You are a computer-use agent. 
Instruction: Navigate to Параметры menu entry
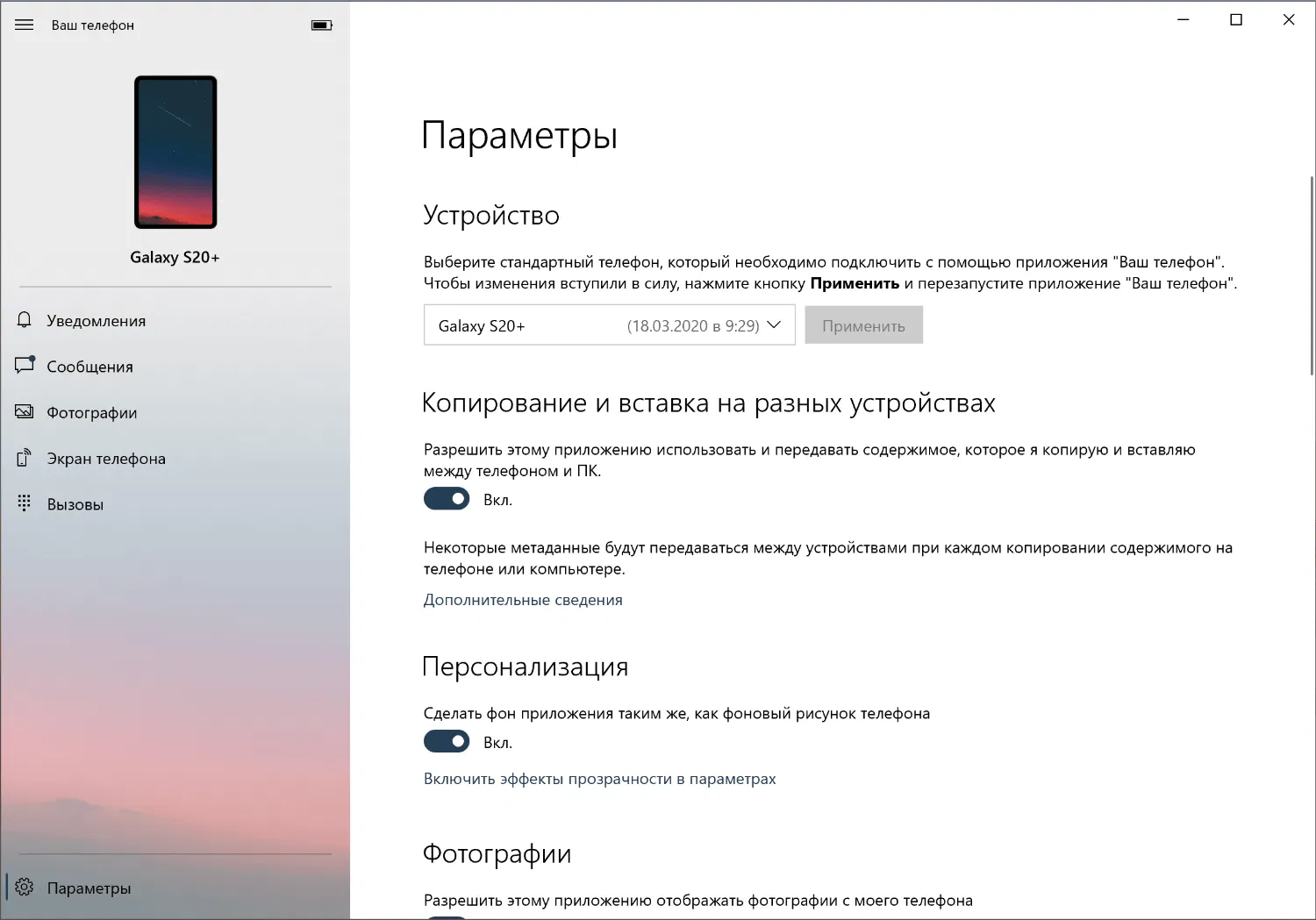(86, 888)
